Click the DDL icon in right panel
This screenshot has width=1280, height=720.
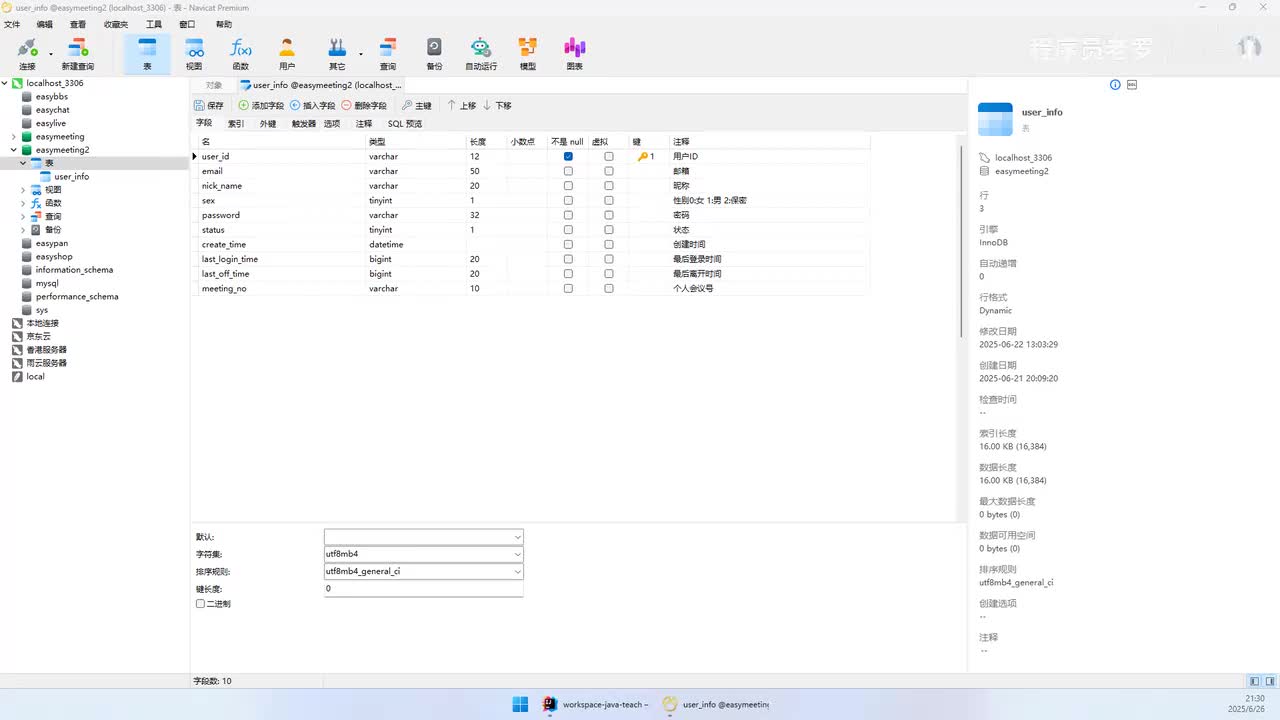pos(1132,85)
